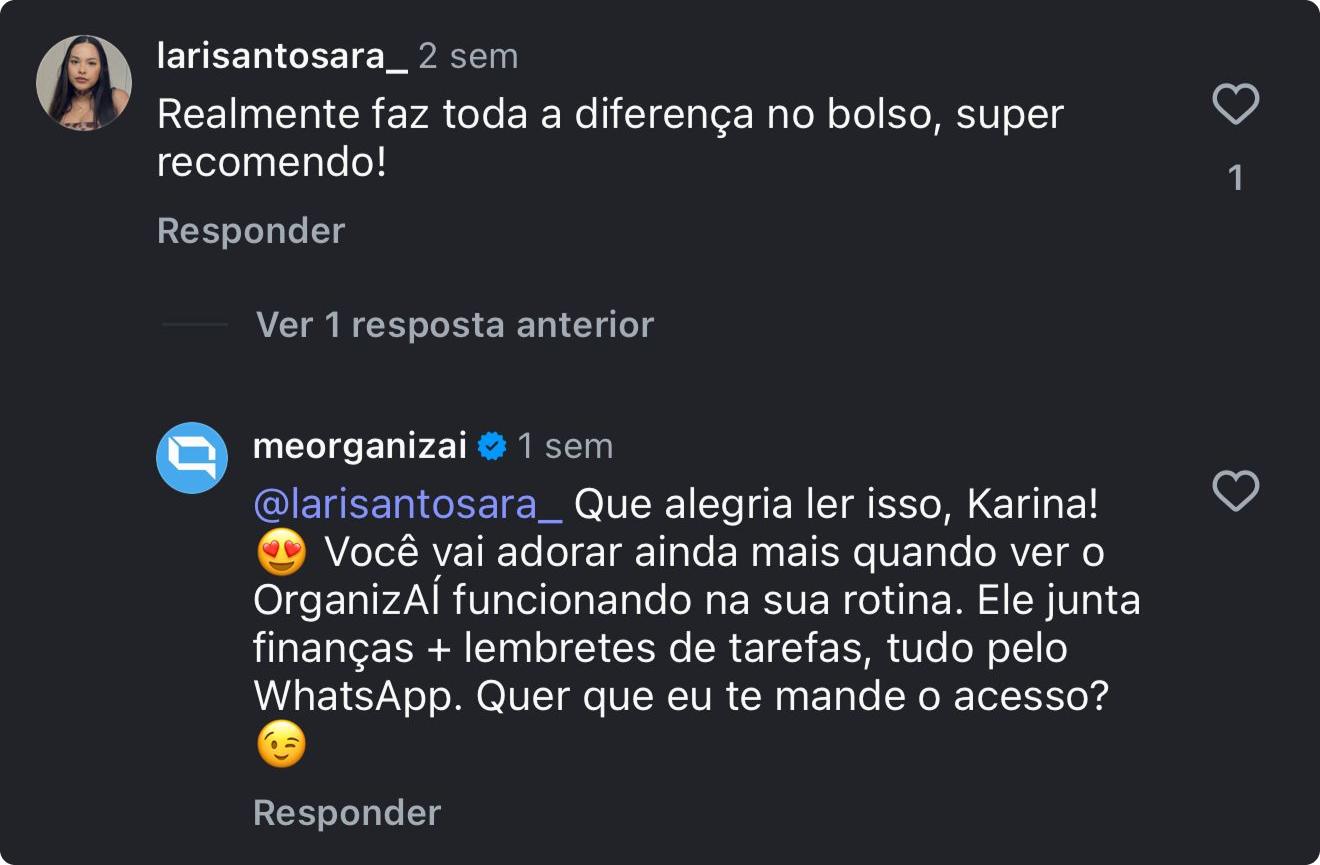Expand 'Ver 1 resposta anterior'
Viewport: 1320px width, 865px height.
pos(455,325)
